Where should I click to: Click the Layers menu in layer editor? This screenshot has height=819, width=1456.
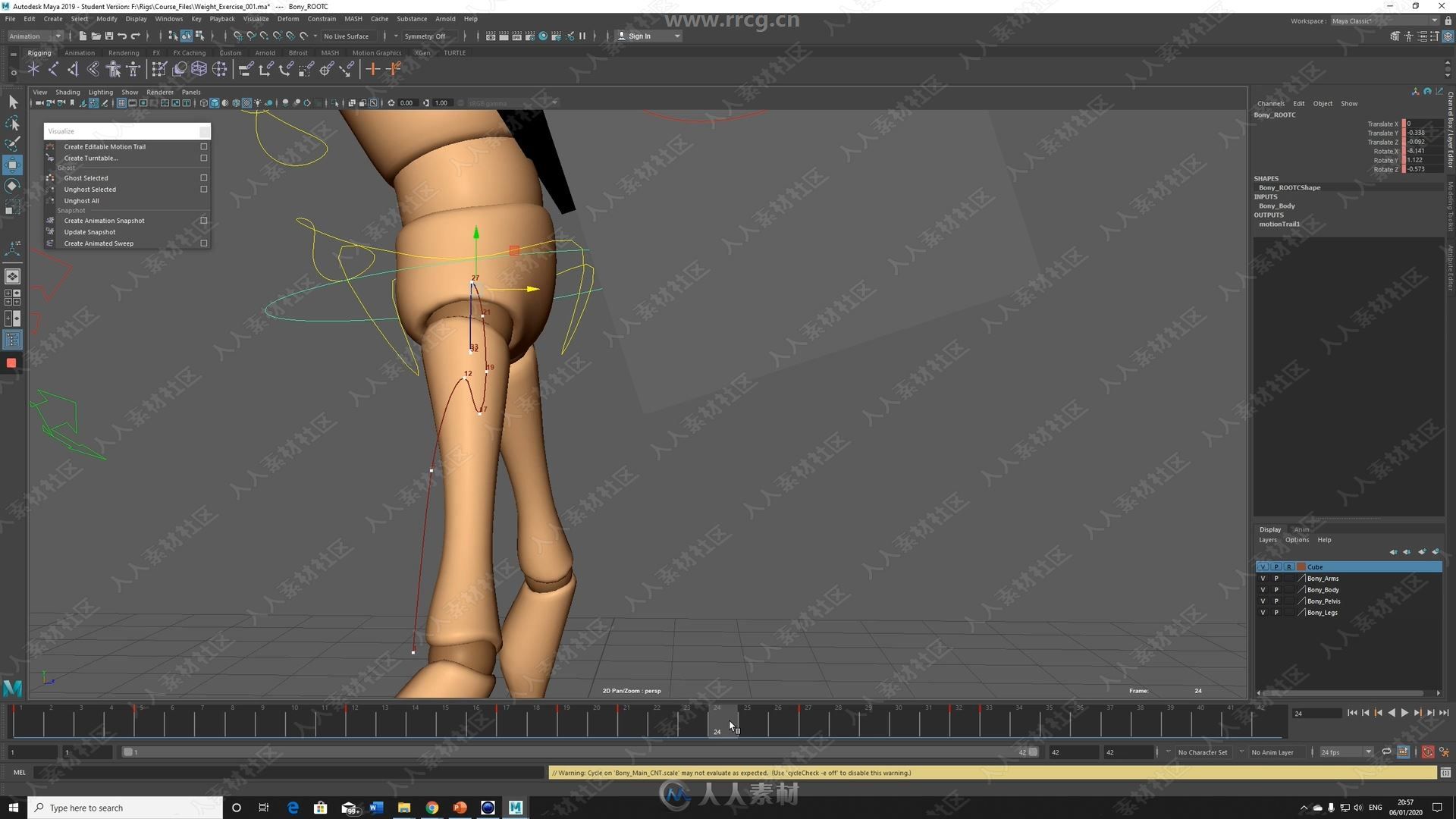pos(1268,539)
